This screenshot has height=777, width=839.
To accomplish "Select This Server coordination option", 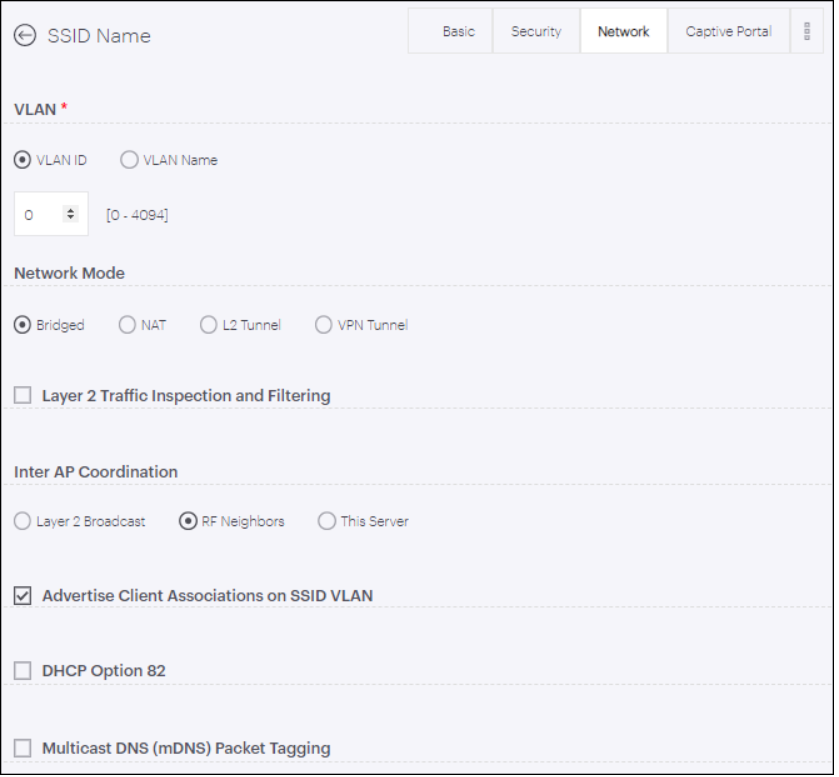I will point(327,520).
